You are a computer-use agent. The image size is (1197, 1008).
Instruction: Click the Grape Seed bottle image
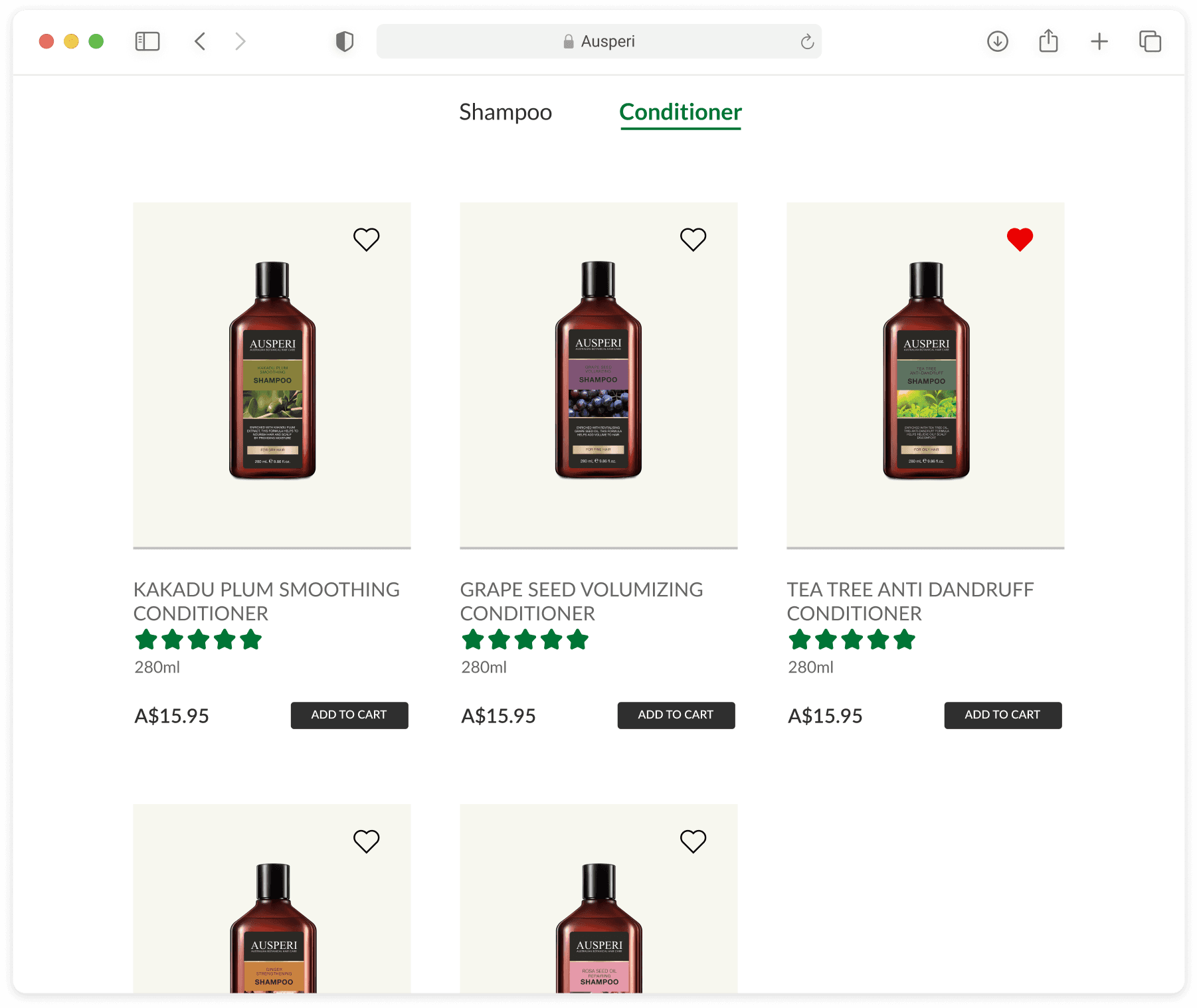[x=598, y=370]
